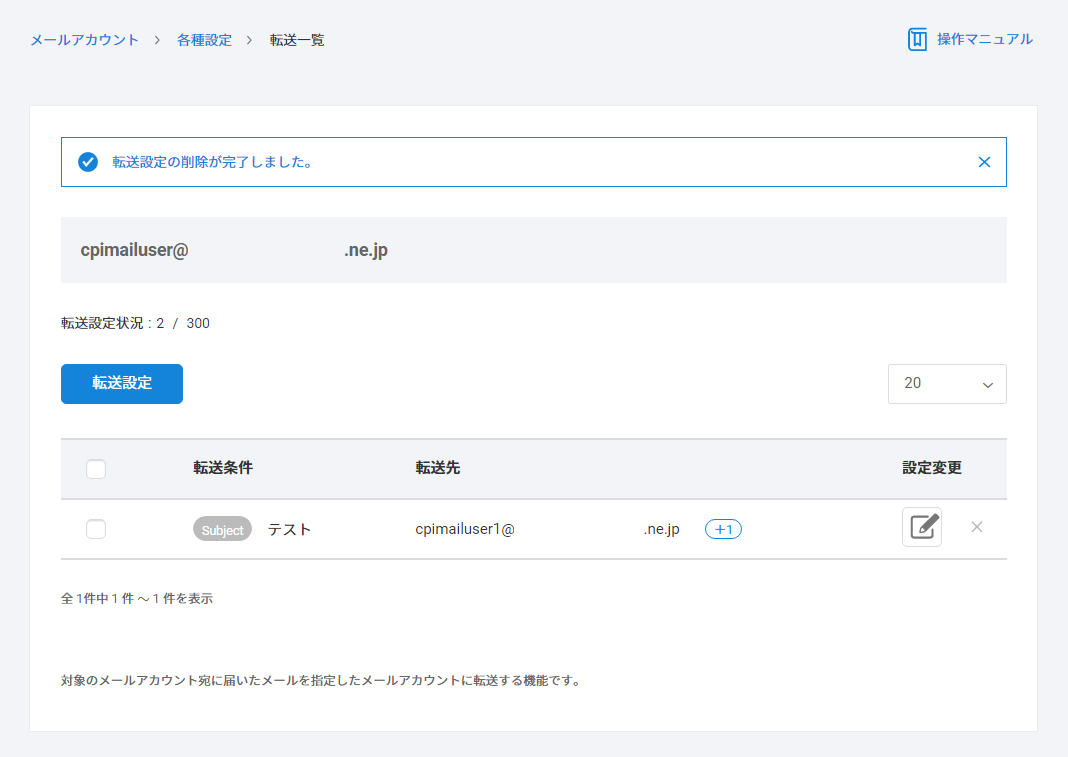
Task: Edit the テスト forwarding rule
Action: point(921,527)
